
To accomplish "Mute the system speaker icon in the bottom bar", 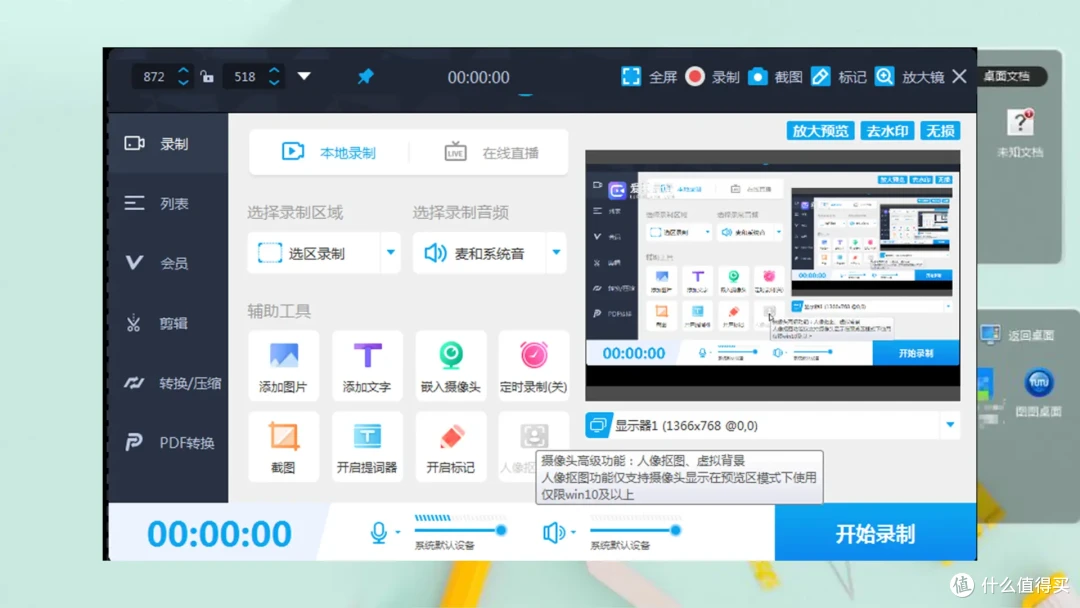I will (554, 532).
